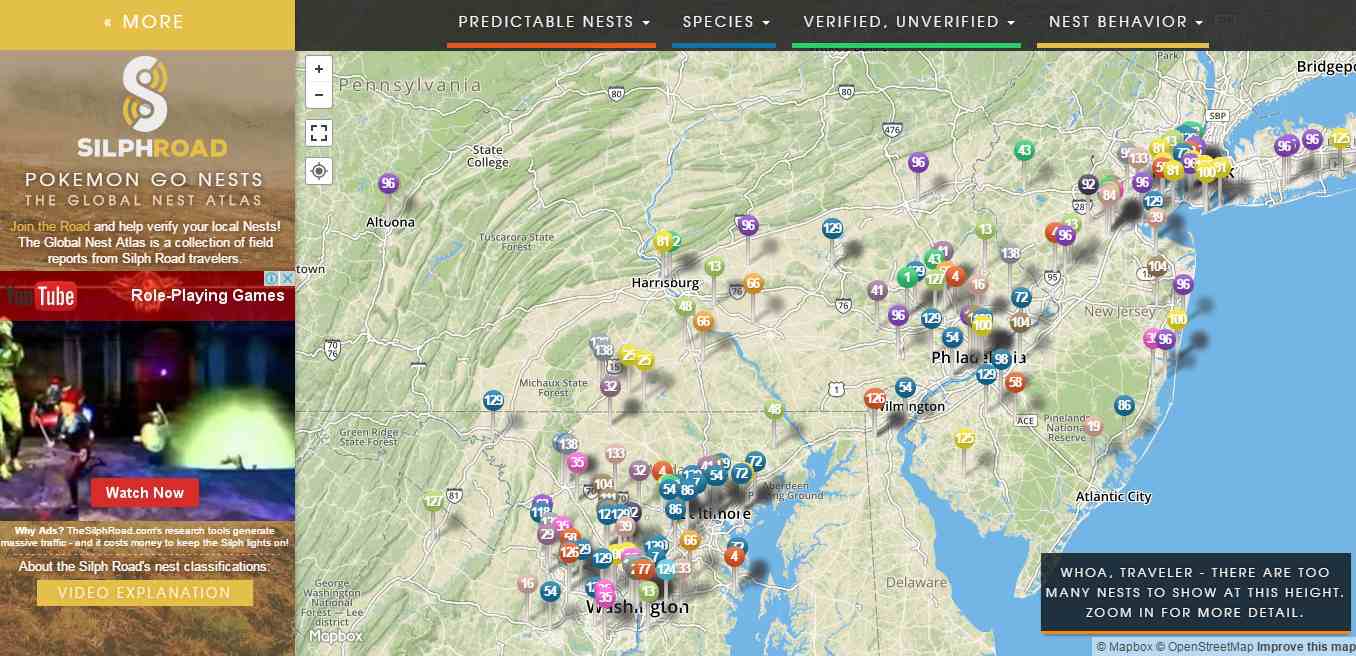Select yellow 81 marker north of Harrisburg
Image resolution: width=1356 pixels, height=656 pixels.
pos(663,241)
